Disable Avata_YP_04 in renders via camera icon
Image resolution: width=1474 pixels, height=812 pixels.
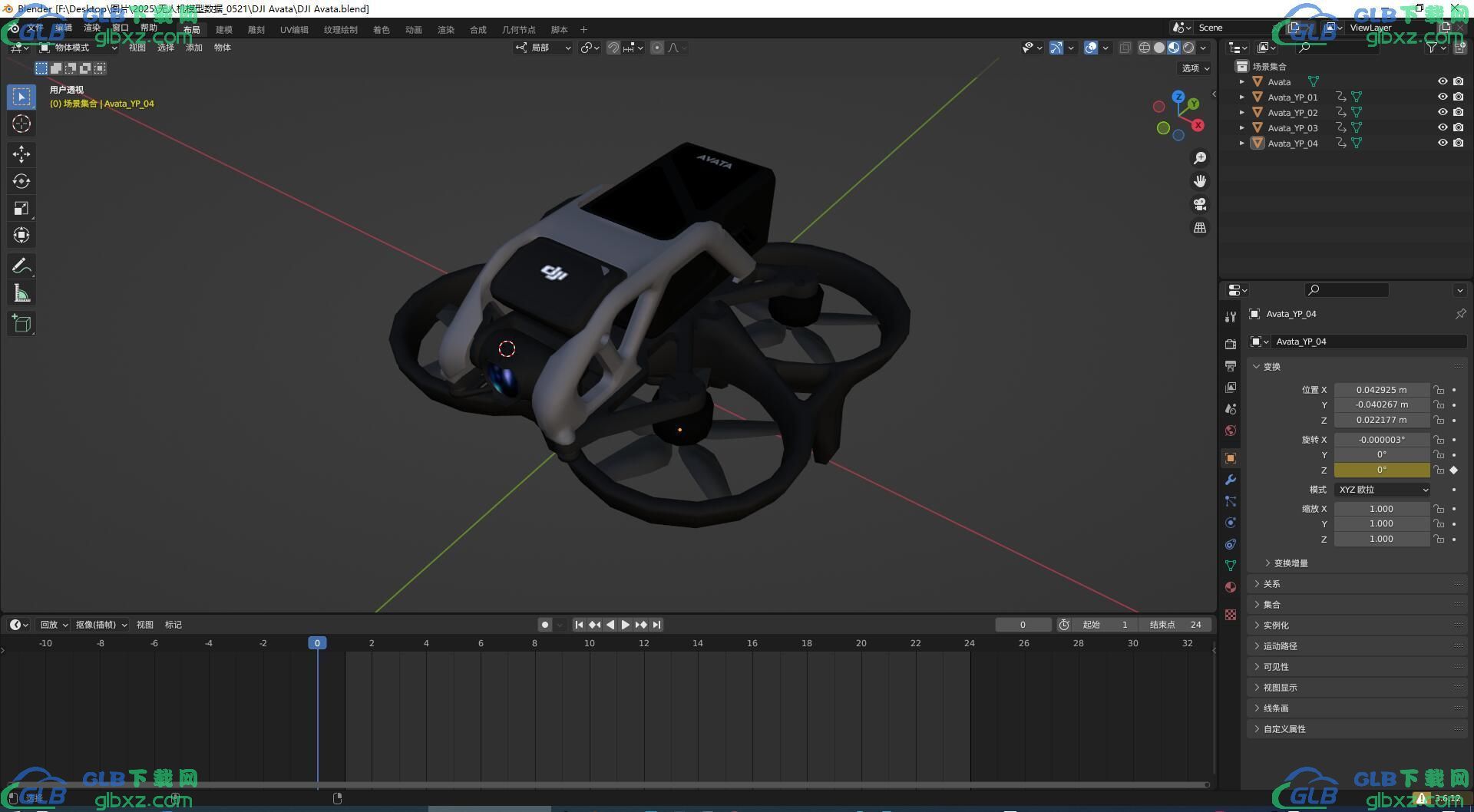point(1458,143)
